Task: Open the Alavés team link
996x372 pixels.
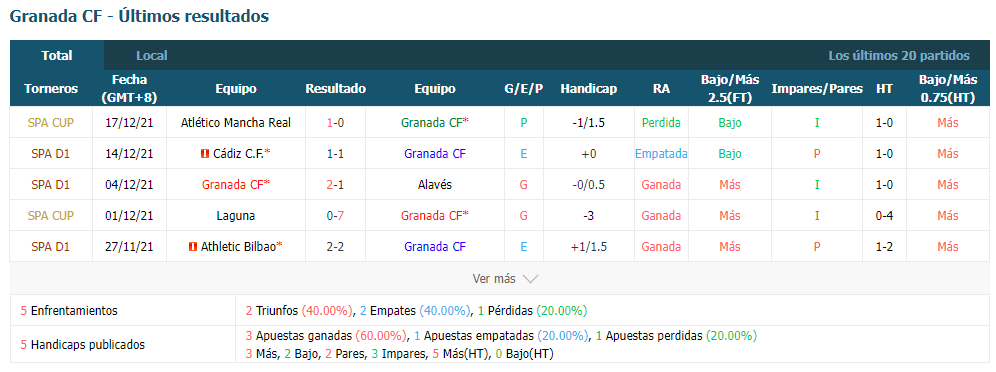Action: coord(434,185)
